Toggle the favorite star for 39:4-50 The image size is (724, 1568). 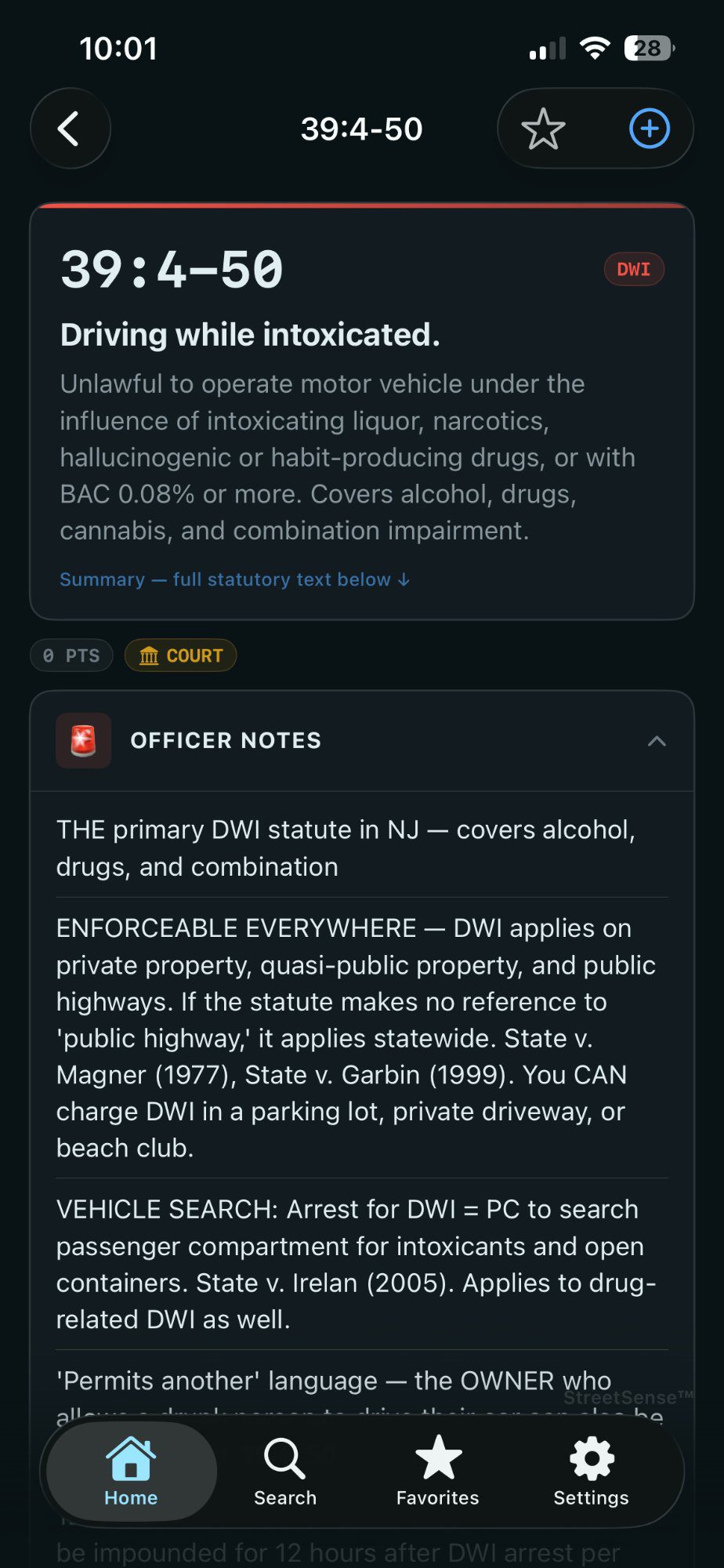543,129
